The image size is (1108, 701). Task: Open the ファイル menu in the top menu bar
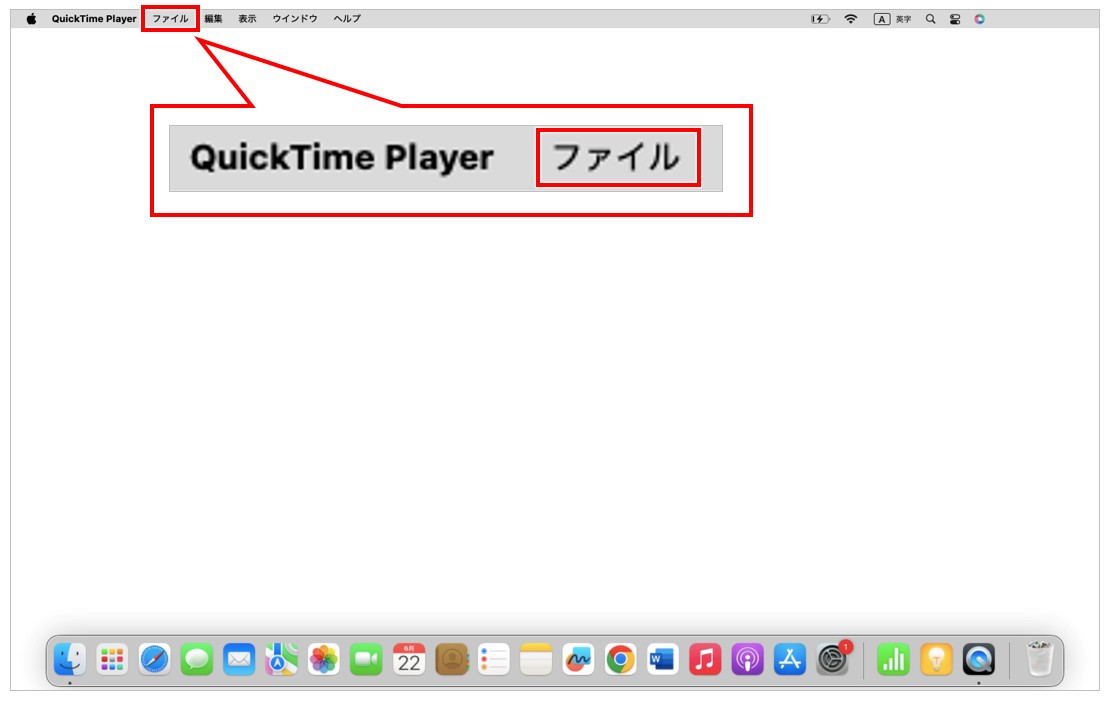tap(170, 19)
